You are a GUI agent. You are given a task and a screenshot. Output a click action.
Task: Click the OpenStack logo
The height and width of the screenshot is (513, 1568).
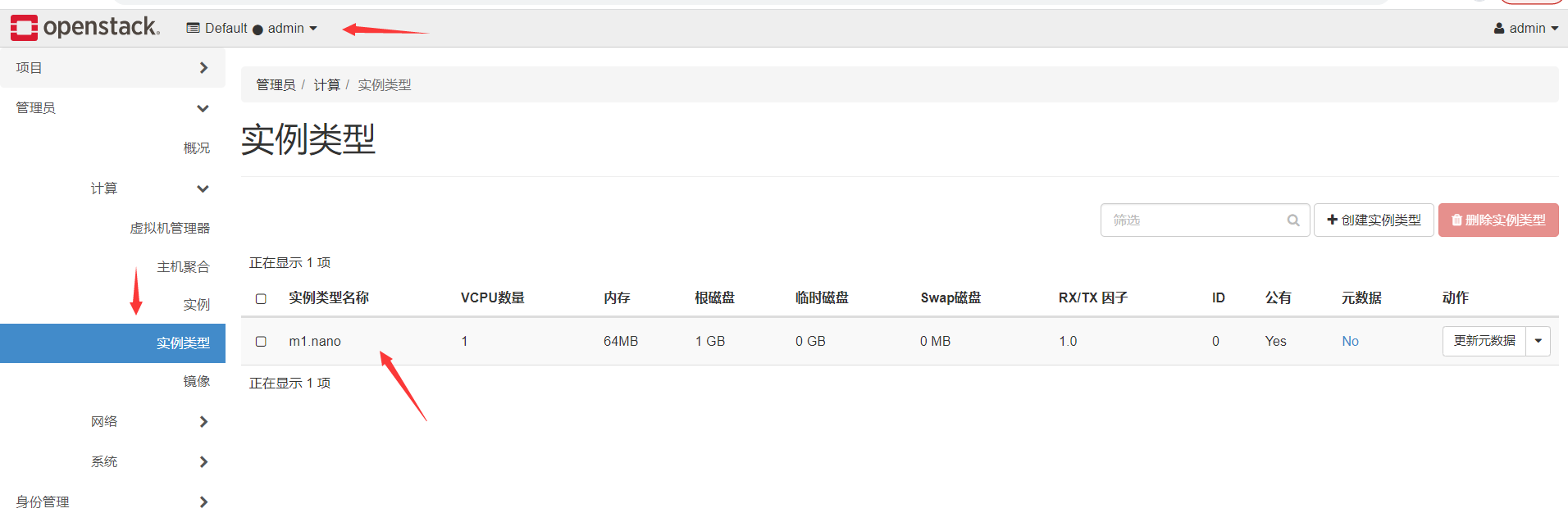pyautogui.click(x=85, y=27)
